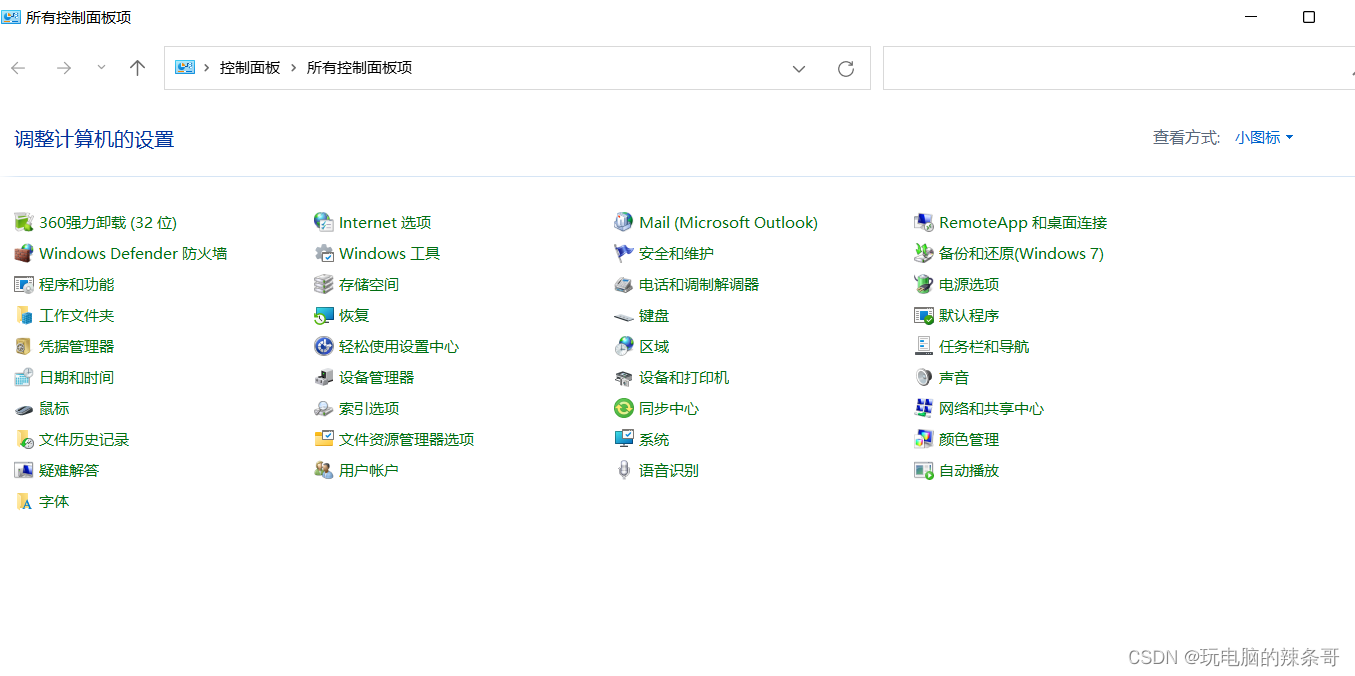1355x676 pixels.
Task: Open the 索引选项 icon
Action: click(324, 408)
